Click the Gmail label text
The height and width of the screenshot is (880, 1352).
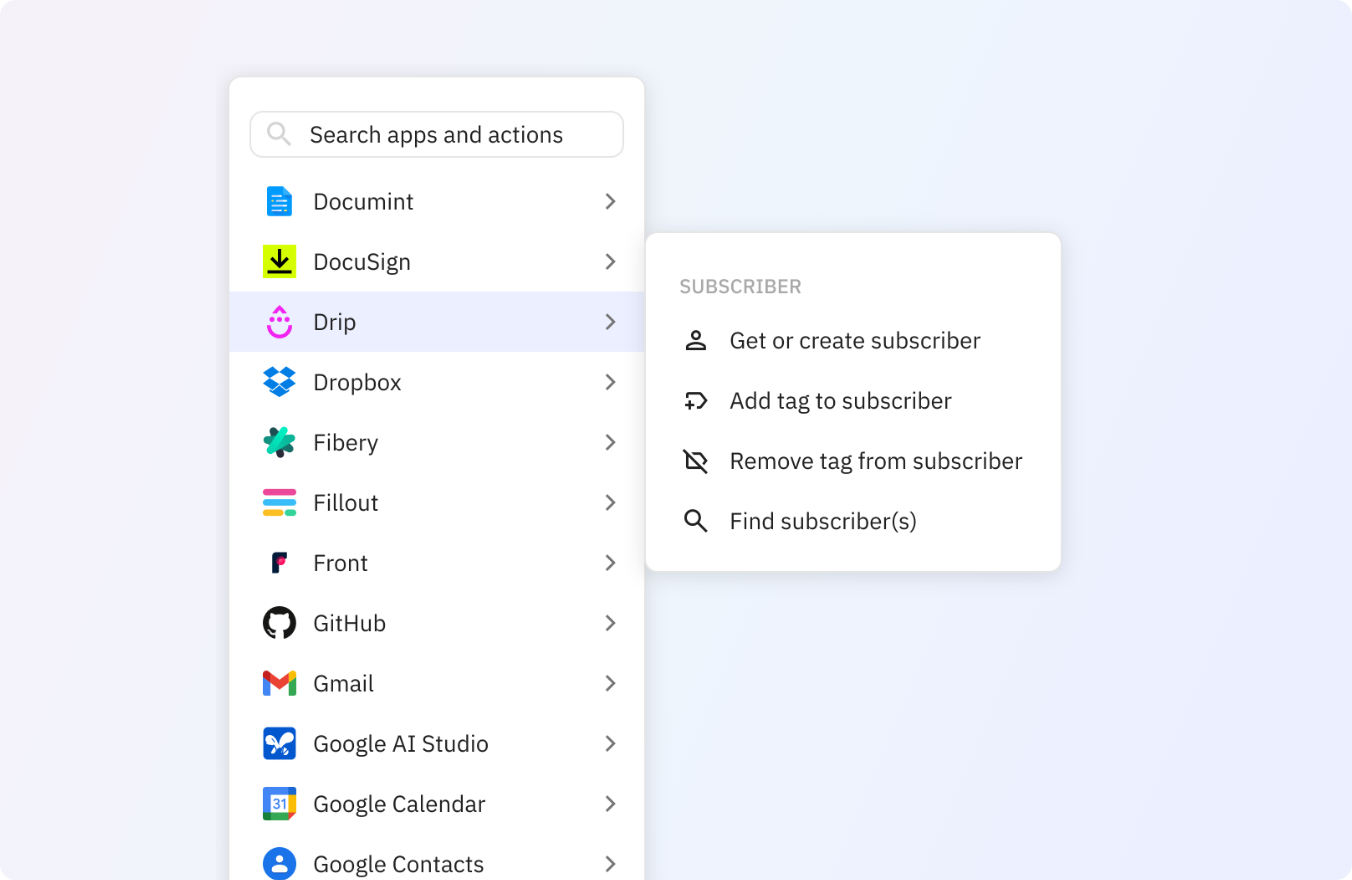pos(343,683)
